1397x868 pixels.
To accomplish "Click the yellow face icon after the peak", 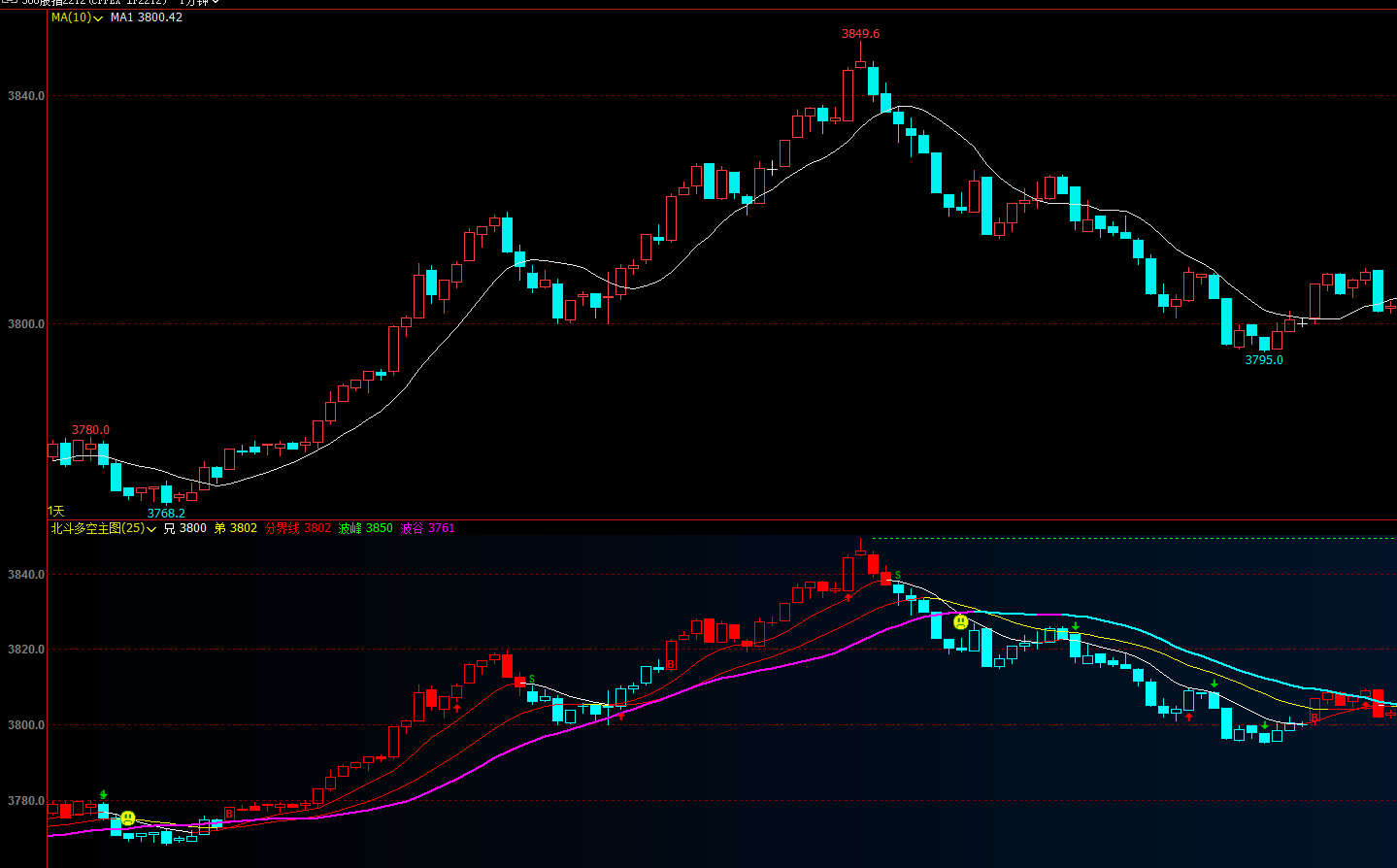I will 960,621.
